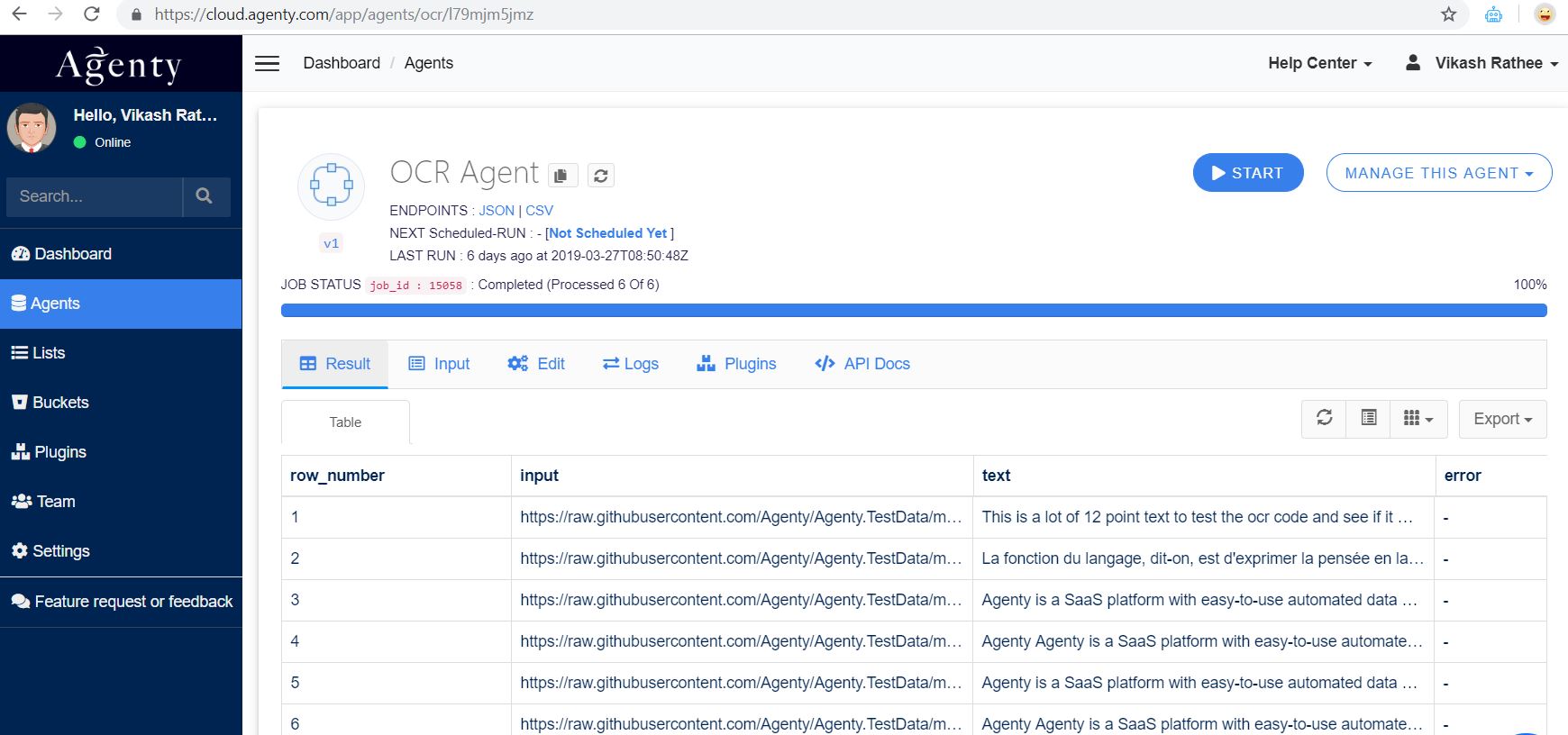Click the text cell in row 4
Screen dimensions: 1568x735
coord(1202,641)
